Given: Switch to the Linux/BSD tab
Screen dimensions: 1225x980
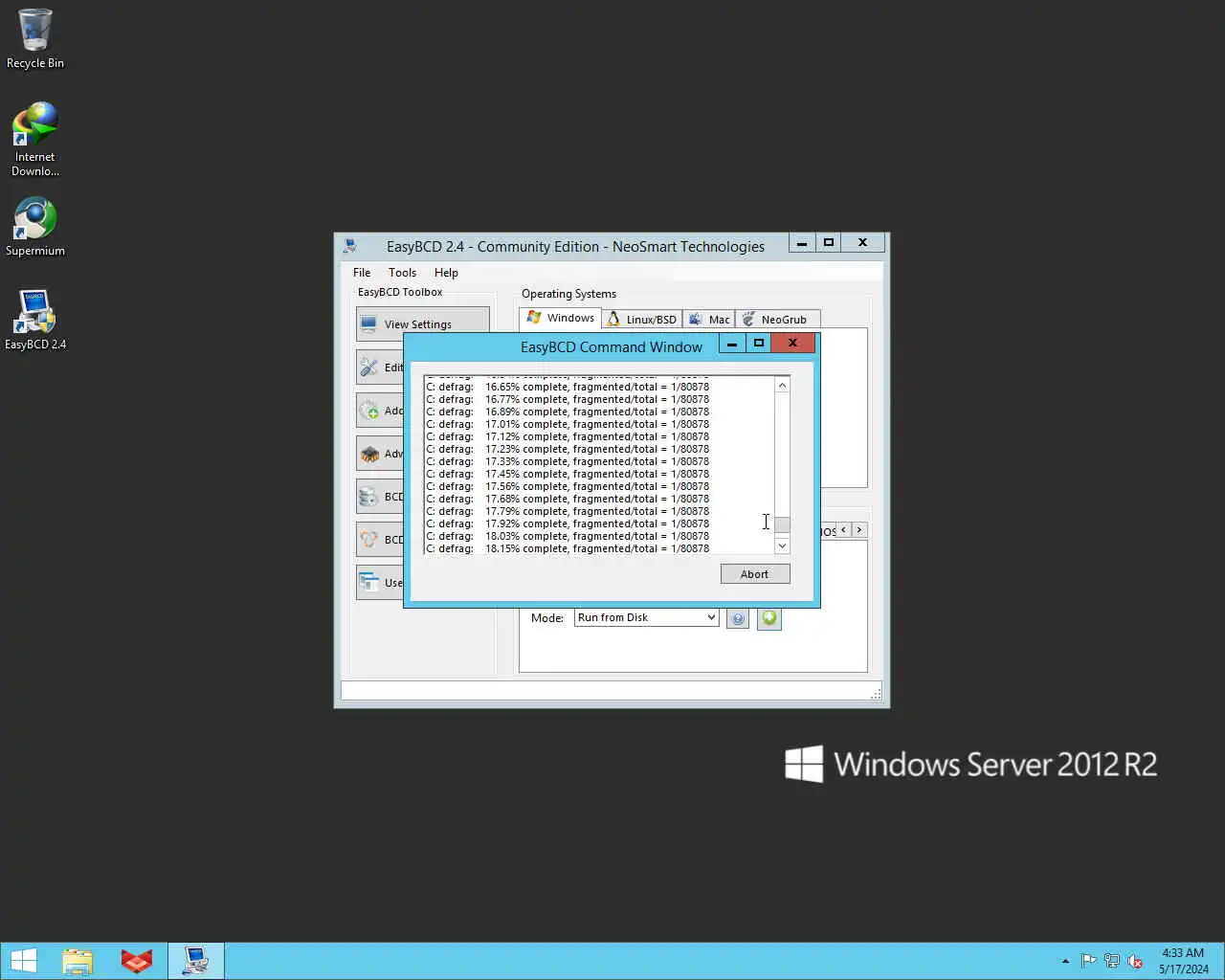Looking at the screenshot, I should pos(642,319).
